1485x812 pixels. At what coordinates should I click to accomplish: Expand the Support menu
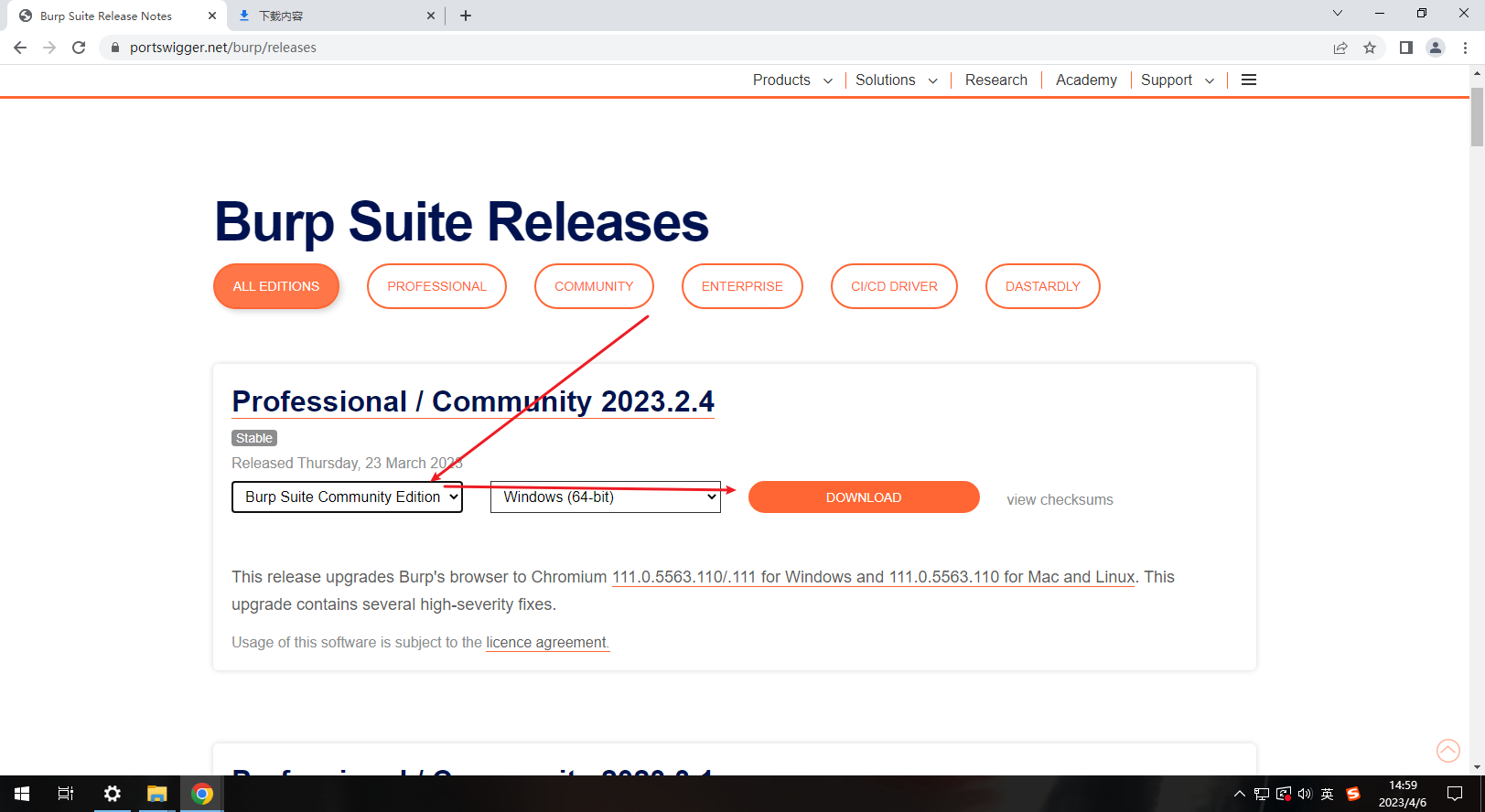1178,80
